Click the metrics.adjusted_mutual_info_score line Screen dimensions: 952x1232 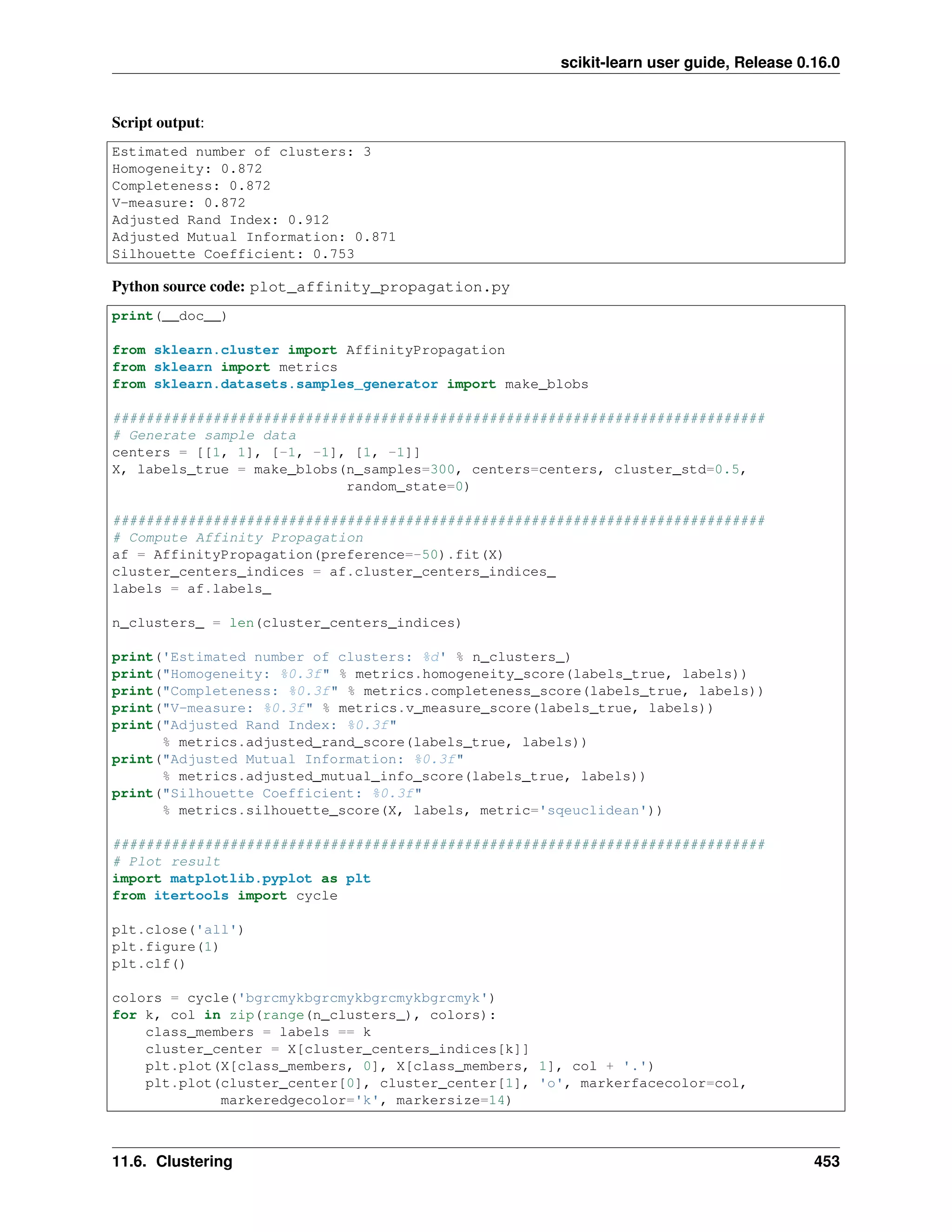tap(404, 776)
